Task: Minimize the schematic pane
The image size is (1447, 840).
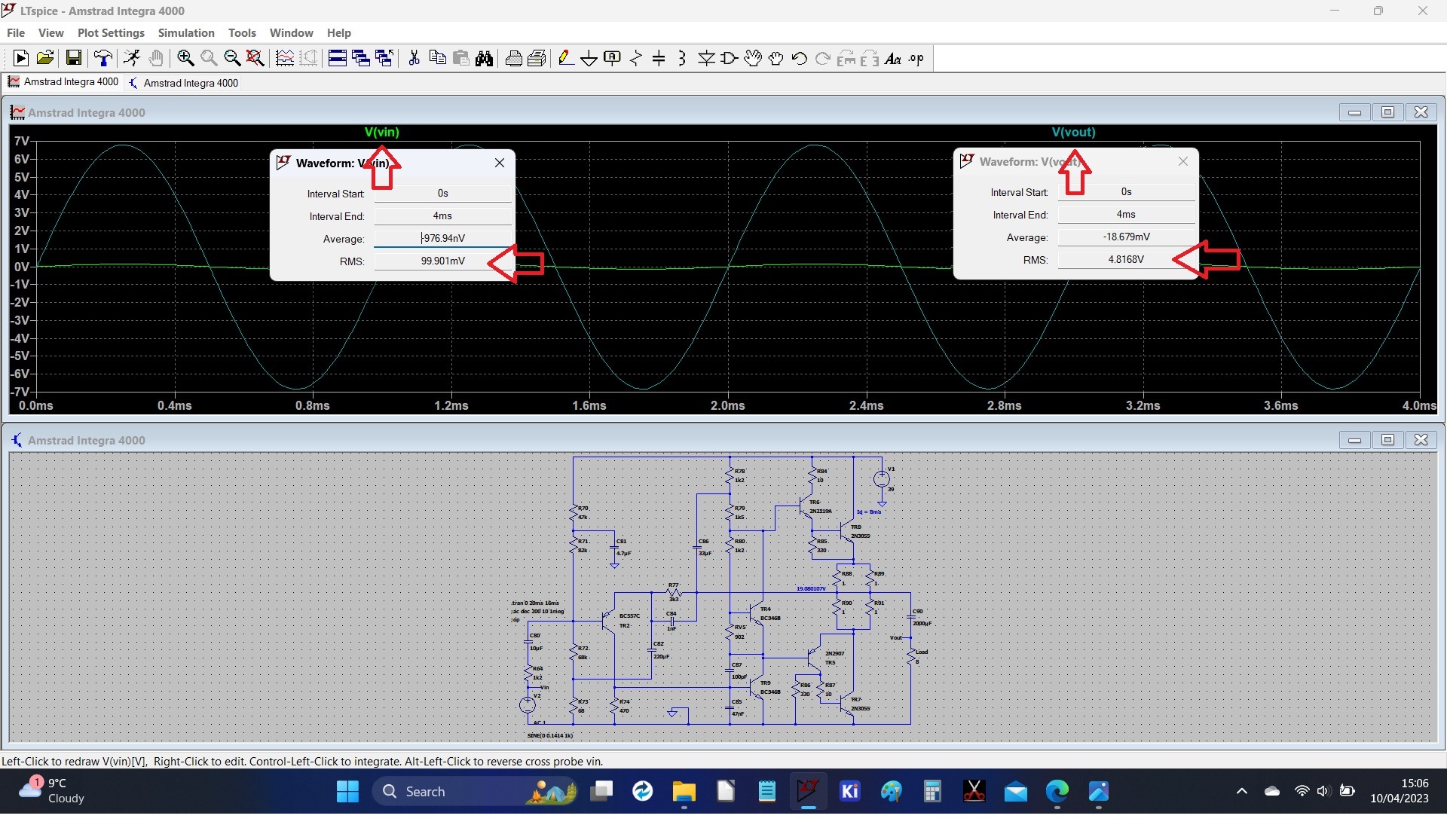Action: (x=1354, y=440)
